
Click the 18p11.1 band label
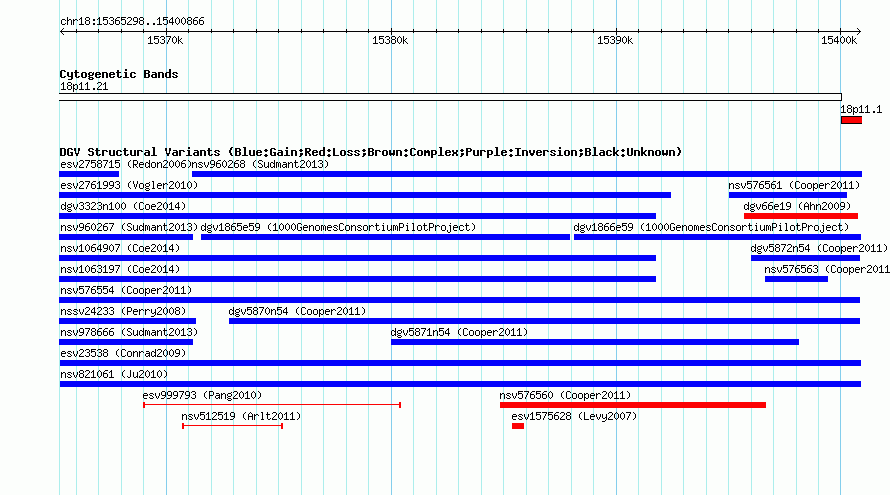(862, 110)
